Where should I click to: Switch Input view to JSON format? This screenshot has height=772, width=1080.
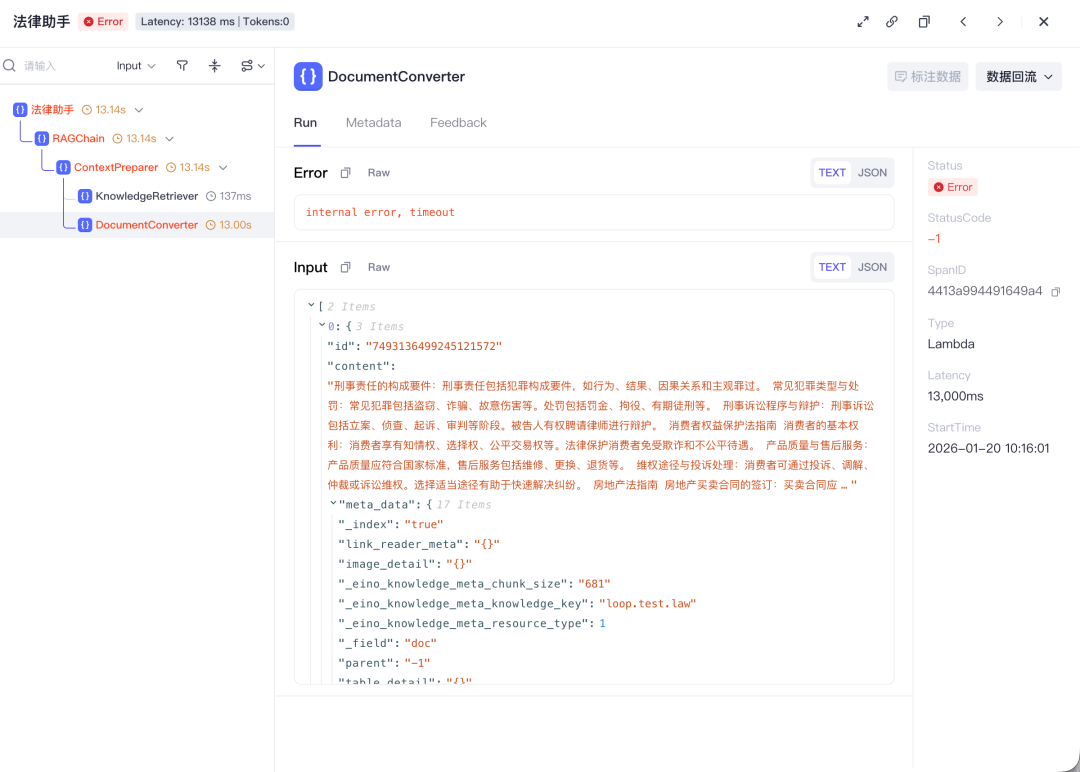tap(872, 267)
